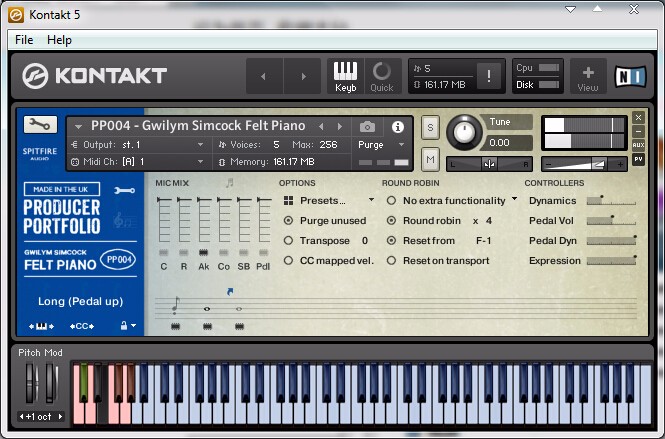Minimize the instrument header view
Viewport: 665px width, 439px height.
coord(638,131)
